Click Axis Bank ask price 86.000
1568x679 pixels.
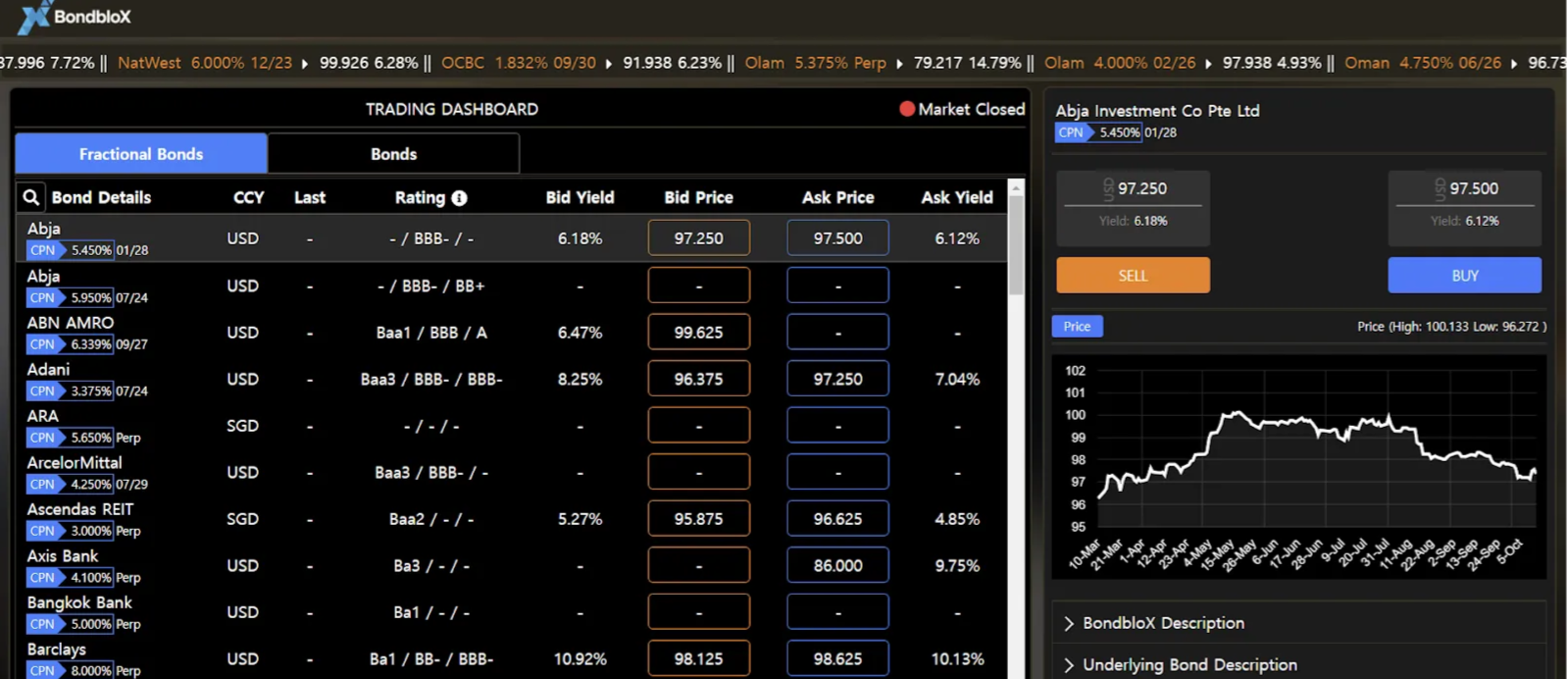pyautogui.click(x=837, y=565)
